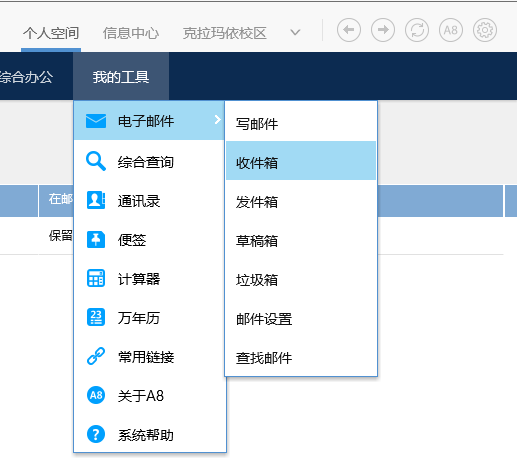Open settings via the gear icon
This screenshot has width=517, height=469.
485,30
